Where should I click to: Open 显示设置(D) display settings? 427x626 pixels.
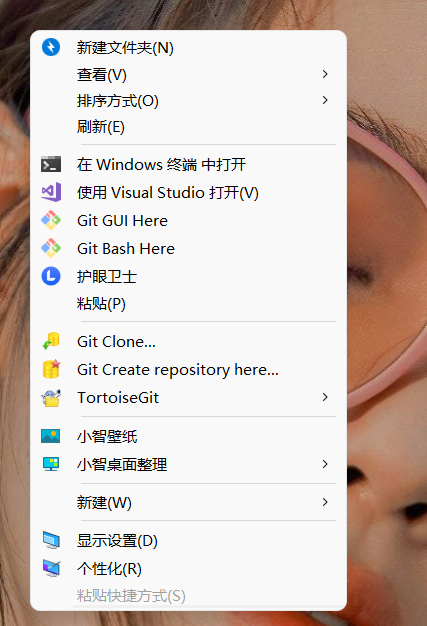(x=188, y=541)
